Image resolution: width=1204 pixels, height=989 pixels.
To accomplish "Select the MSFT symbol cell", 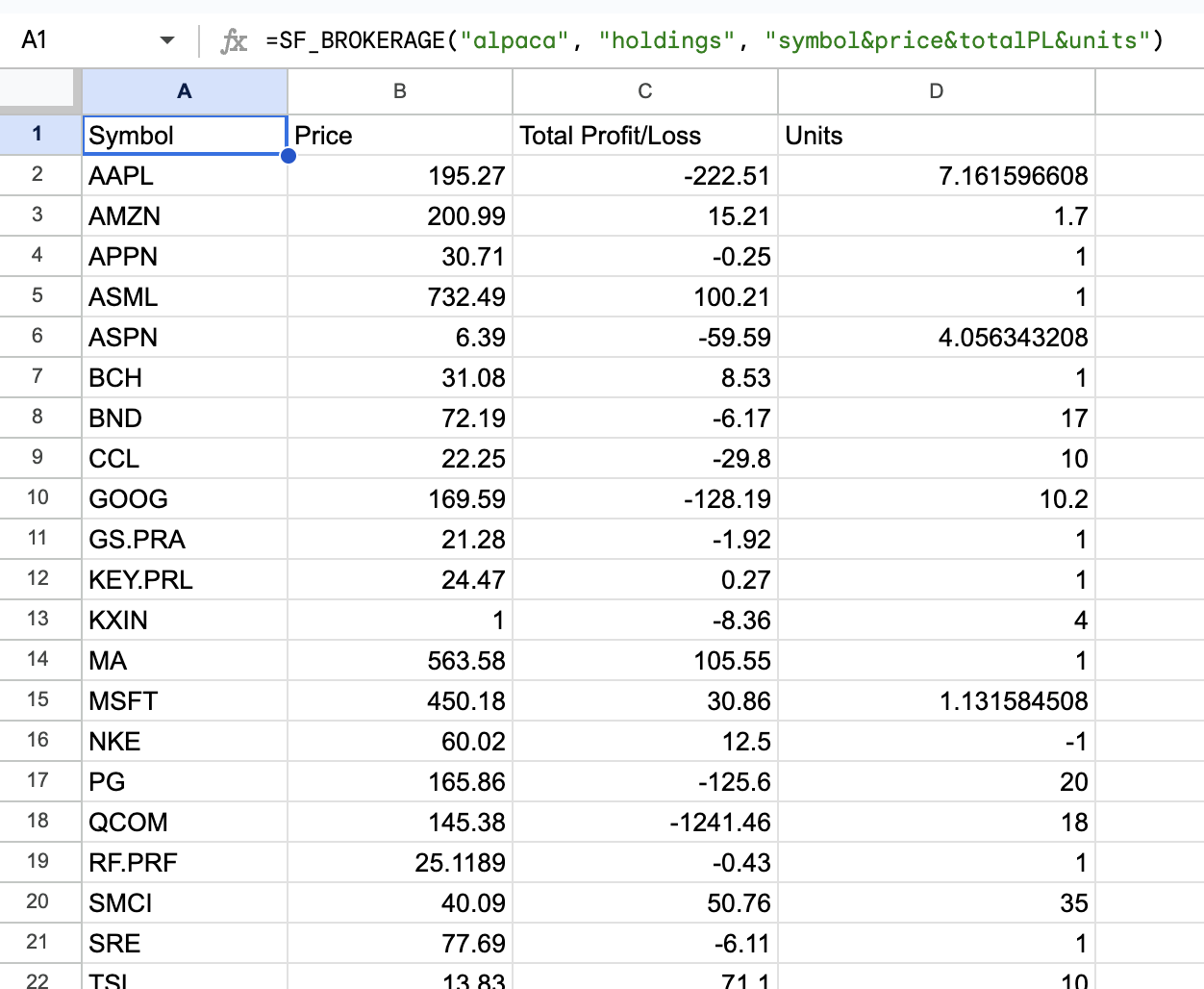I will [x=185, y=700].
